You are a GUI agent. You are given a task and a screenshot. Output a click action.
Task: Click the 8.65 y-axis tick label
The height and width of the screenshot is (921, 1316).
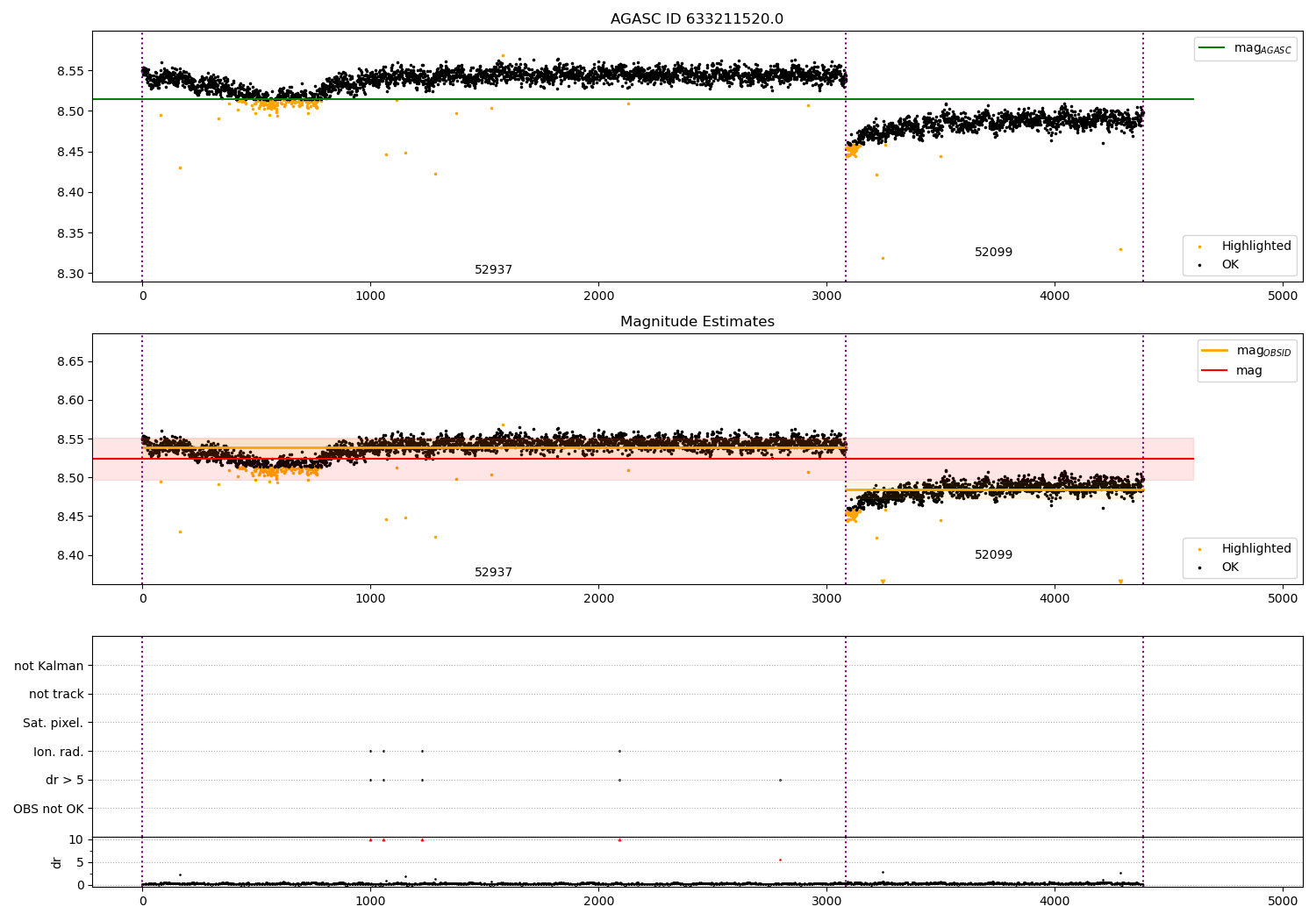pyautogui.click(x=69, y=361)
